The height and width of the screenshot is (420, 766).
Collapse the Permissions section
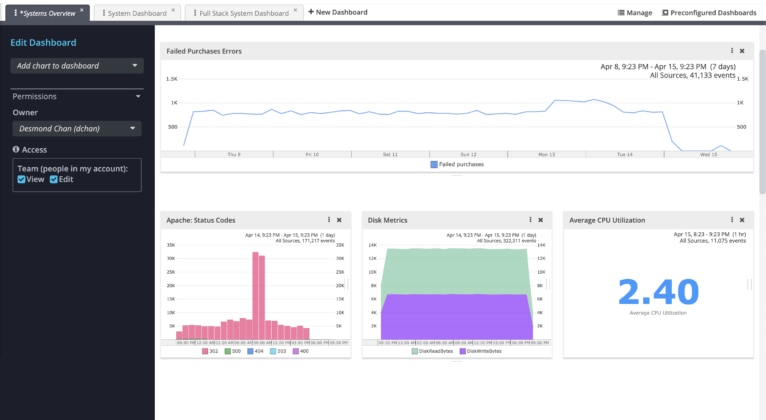pos(137,97)
